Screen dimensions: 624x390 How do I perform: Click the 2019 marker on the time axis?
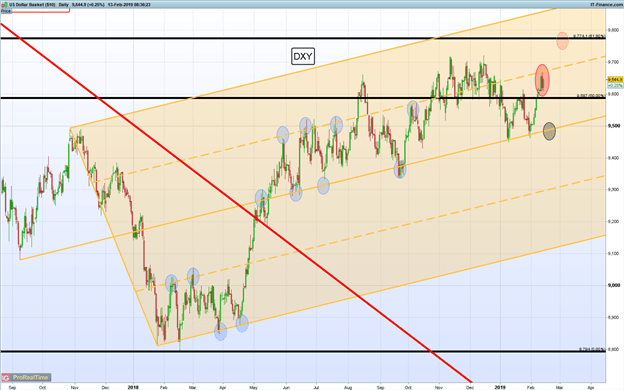click(x=500, y=387)
